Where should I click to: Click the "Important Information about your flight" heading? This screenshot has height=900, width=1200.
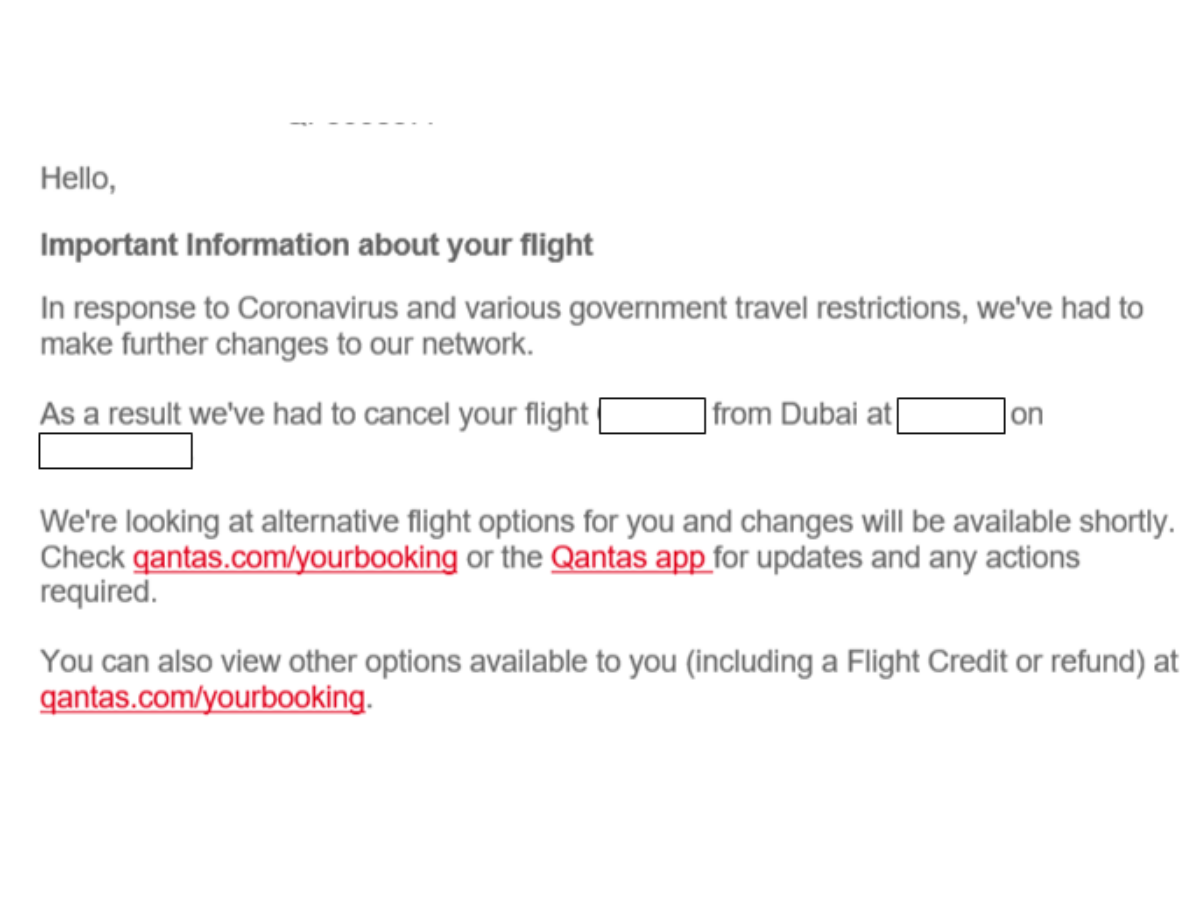click(x=316, y=245)
